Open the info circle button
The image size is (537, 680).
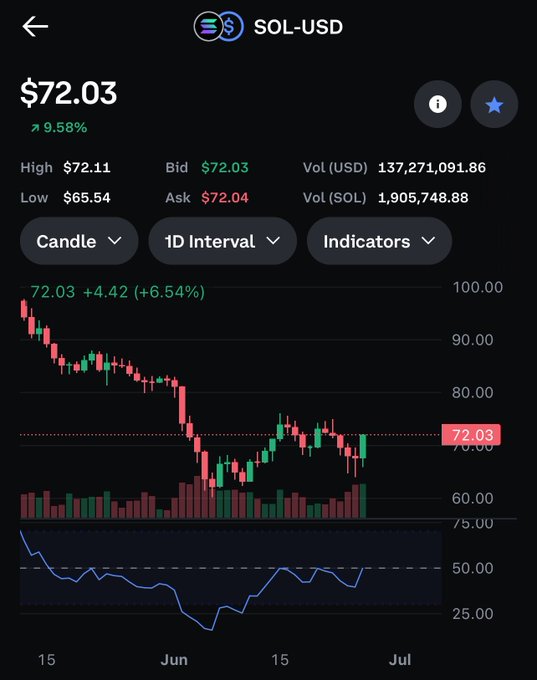(x=438, y=104)
